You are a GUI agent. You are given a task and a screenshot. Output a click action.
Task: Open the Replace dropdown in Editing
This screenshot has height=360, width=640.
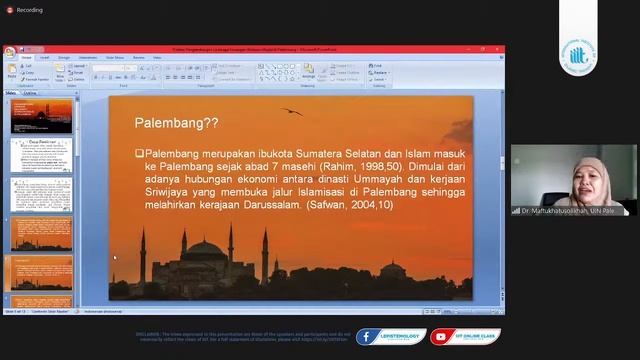pyautogui.click(x=379, y=73)
